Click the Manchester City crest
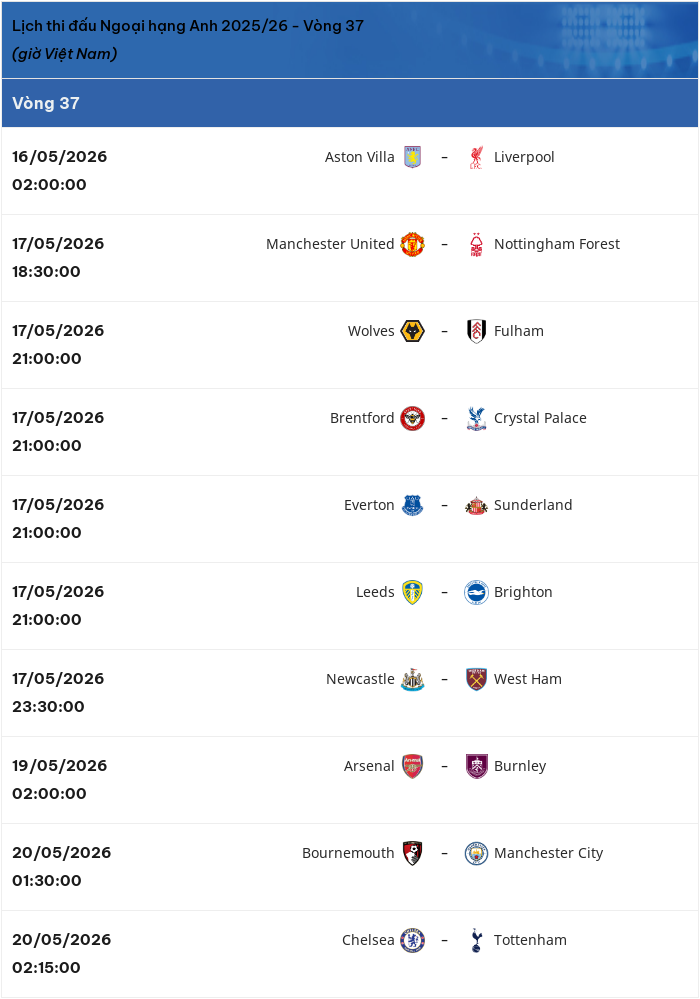The height and width of the screenshot is (999, 700). [x=476, y=853]
